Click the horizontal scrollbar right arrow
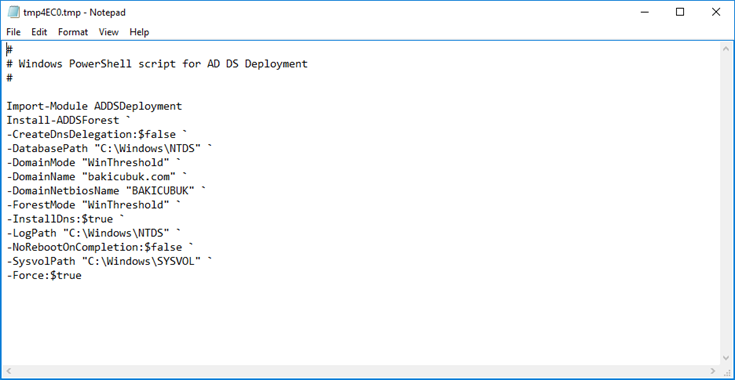This screenshot has width=735, height=380. point(713,371)
